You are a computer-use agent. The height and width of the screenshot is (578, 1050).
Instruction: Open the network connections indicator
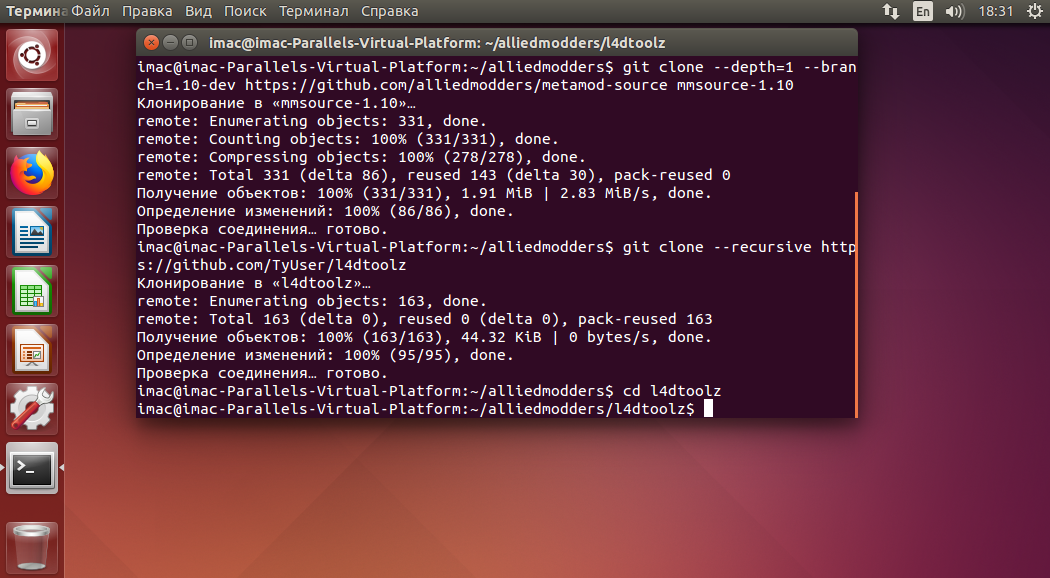[891, 11]
